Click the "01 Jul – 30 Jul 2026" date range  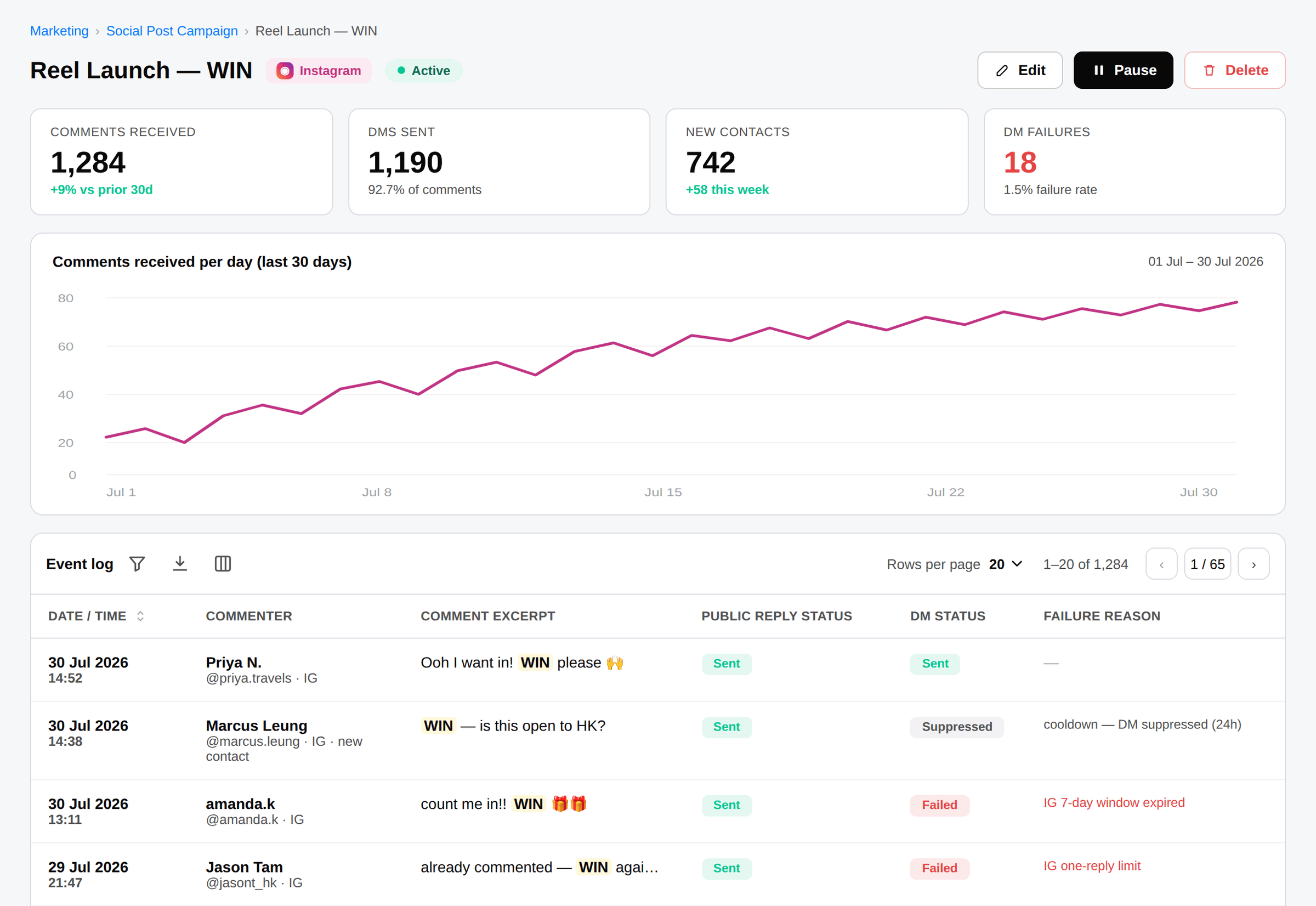pos(1205,262)
